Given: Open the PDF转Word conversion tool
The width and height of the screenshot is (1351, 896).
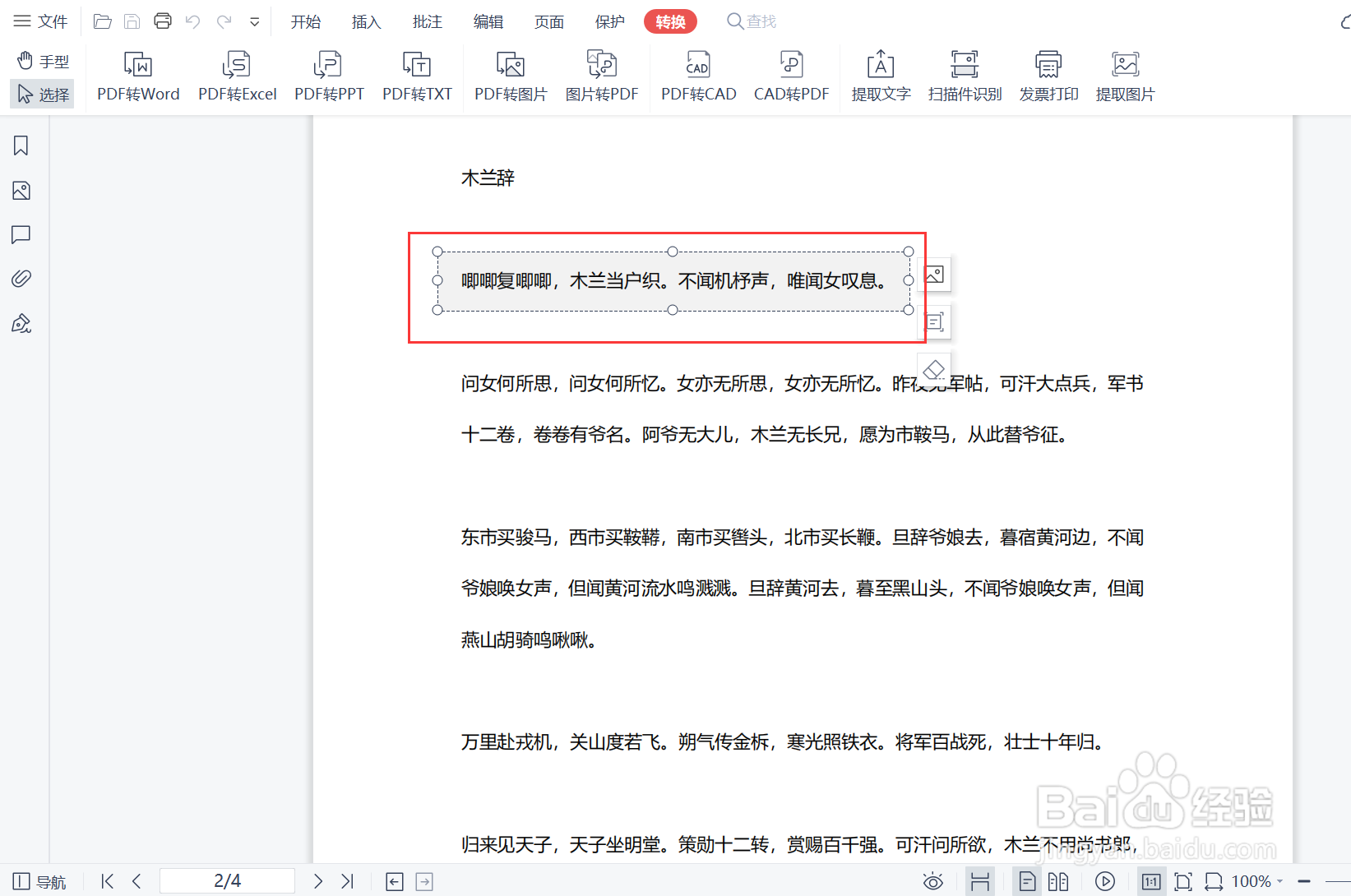Looking at the screenshot, I should 137,74.
